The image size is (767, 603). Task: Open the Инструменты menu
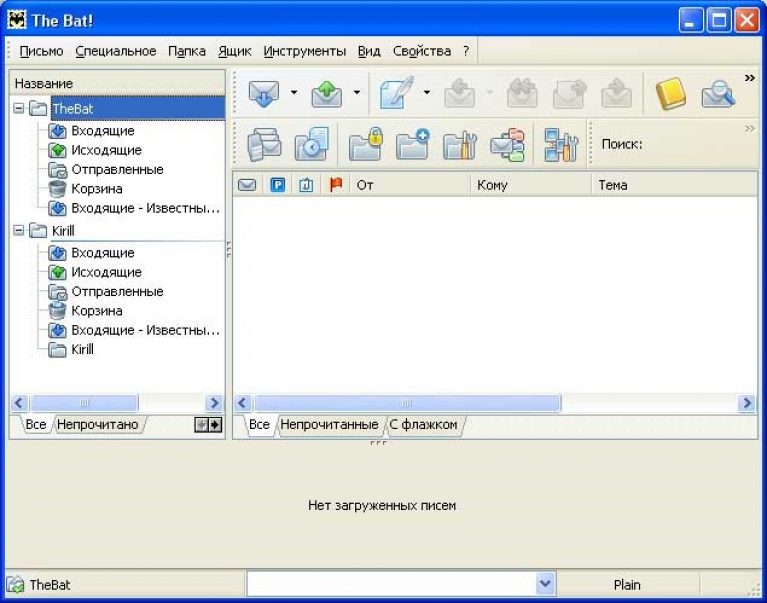305,51
